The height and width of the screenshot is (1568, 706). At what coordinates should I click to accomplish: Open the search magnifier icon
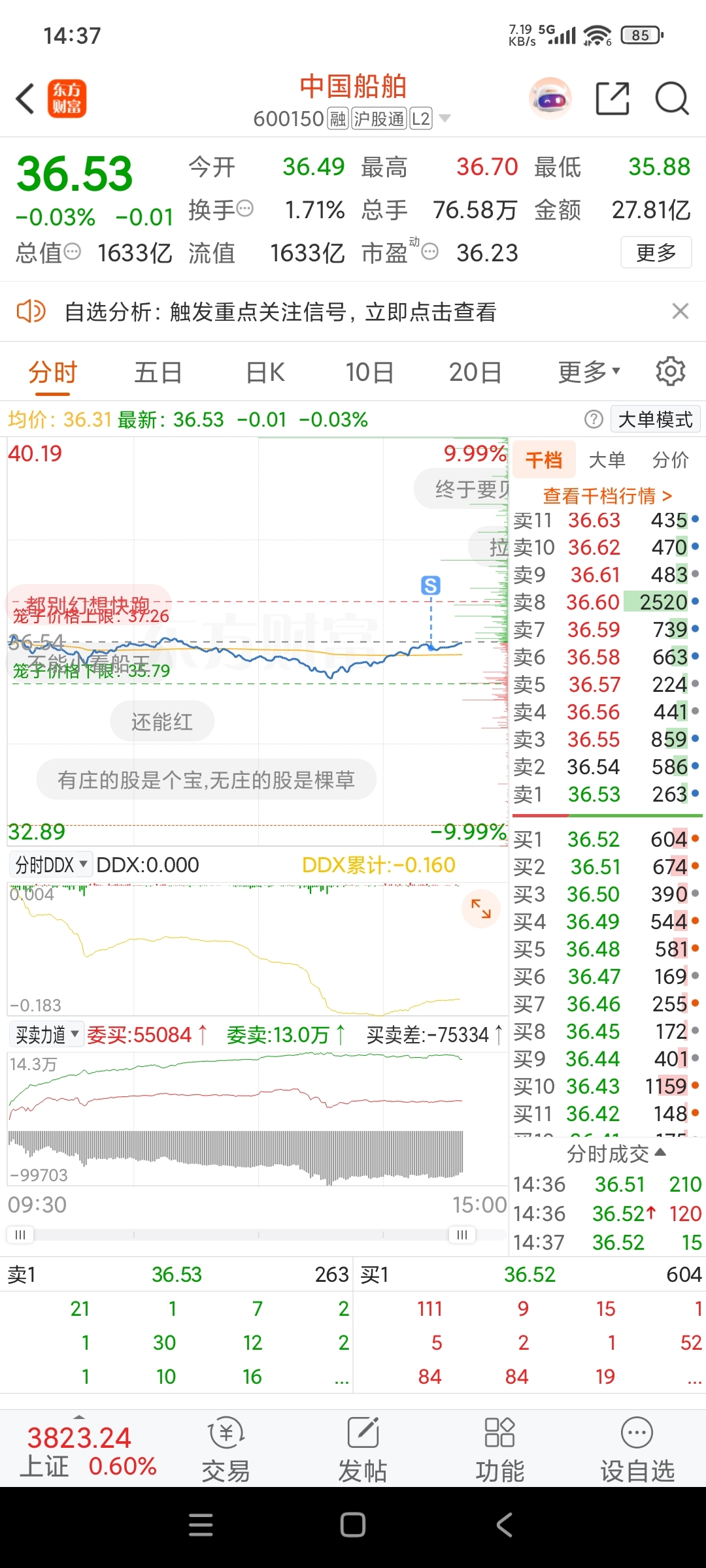click(672, 99)
